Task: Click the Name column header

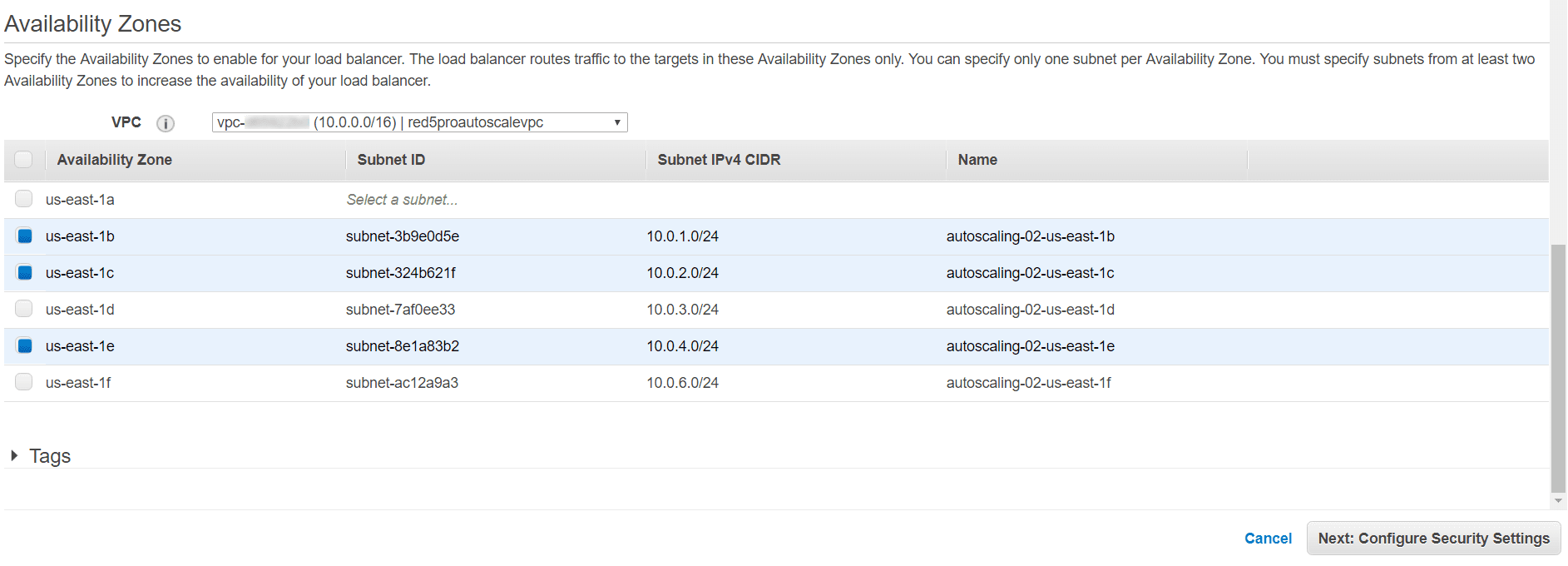Action: point(977,160)
